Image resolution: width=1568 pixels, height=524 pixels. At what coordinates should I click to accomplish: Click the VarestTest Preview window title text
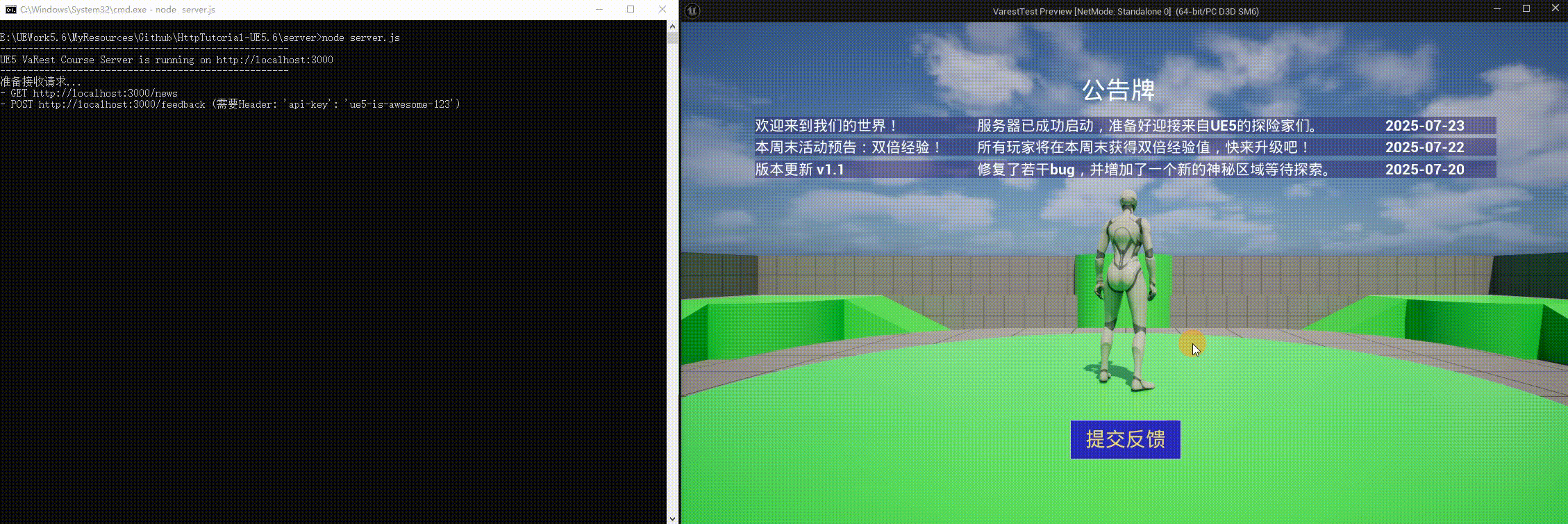tap(1126, 11)
